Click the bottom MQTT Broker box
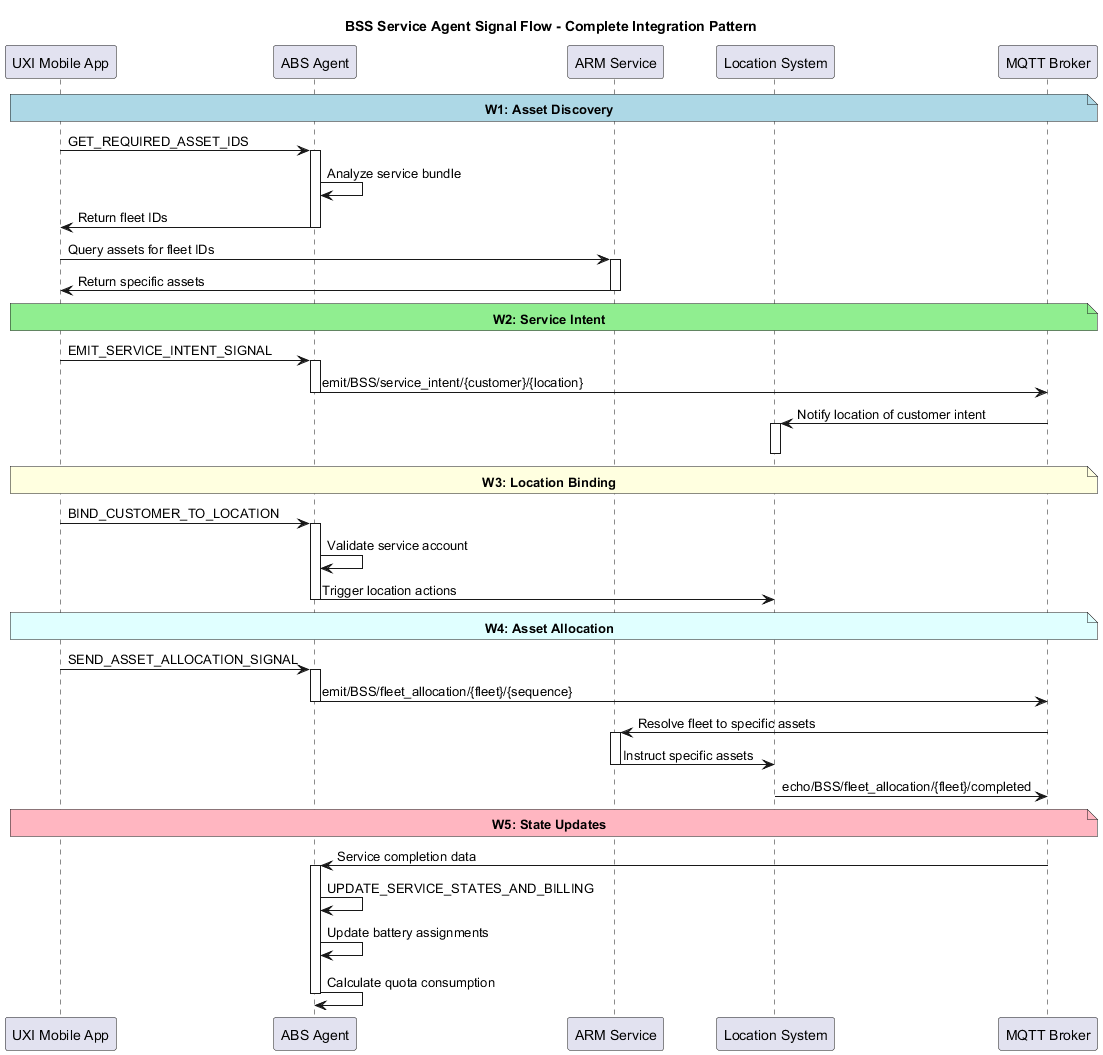Image resolution: width=1103 pixels, height=1055 pixels. click(1047, 1034)
